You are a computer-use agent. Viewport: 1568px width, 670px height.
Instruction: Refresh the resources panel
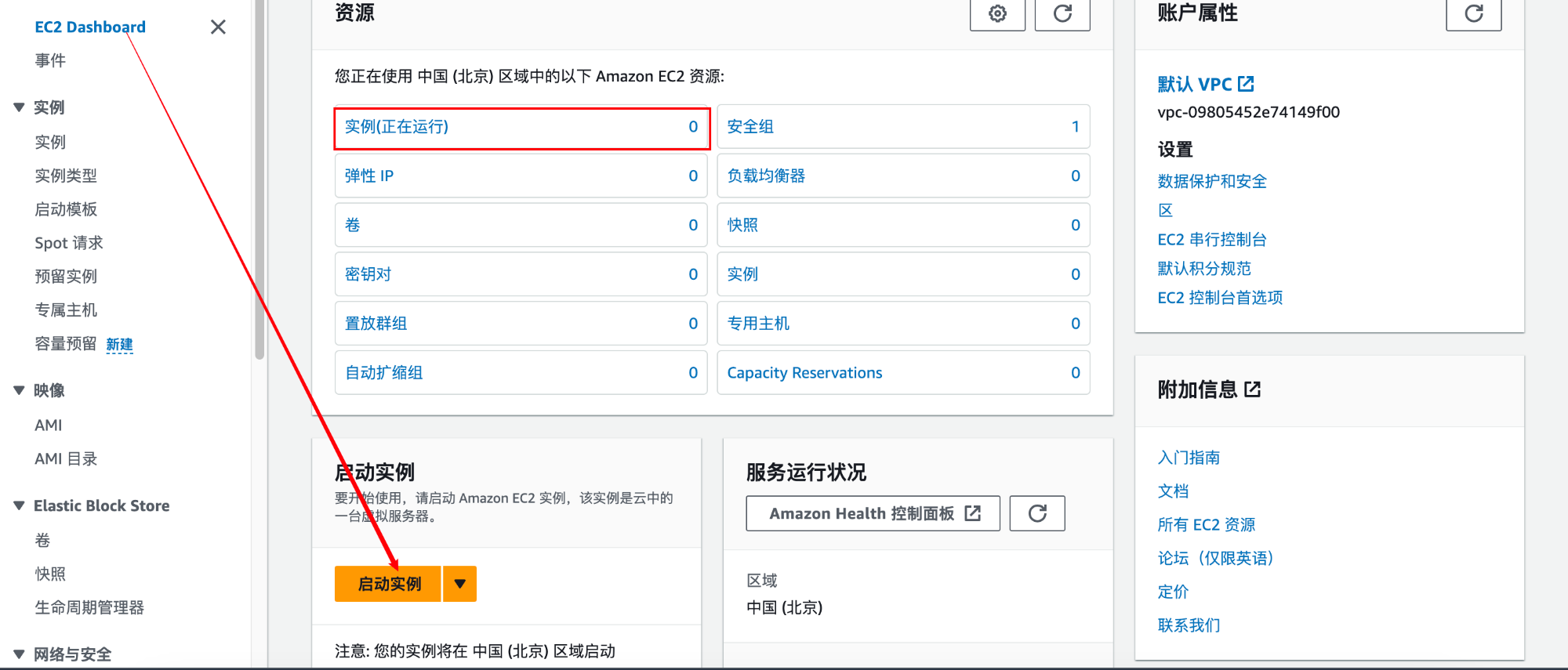click(1062, 14)
